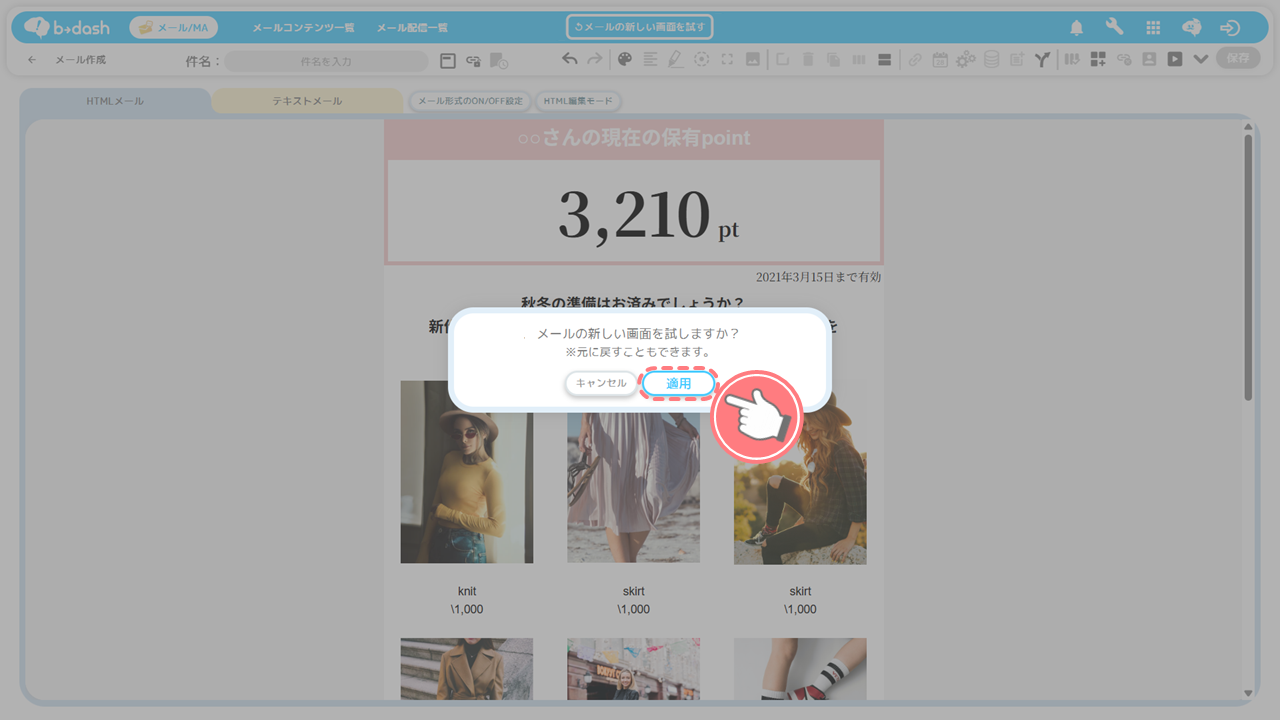Open the apps grid icon
This screenshot has width=1280, height=720.
[1153, 27]
